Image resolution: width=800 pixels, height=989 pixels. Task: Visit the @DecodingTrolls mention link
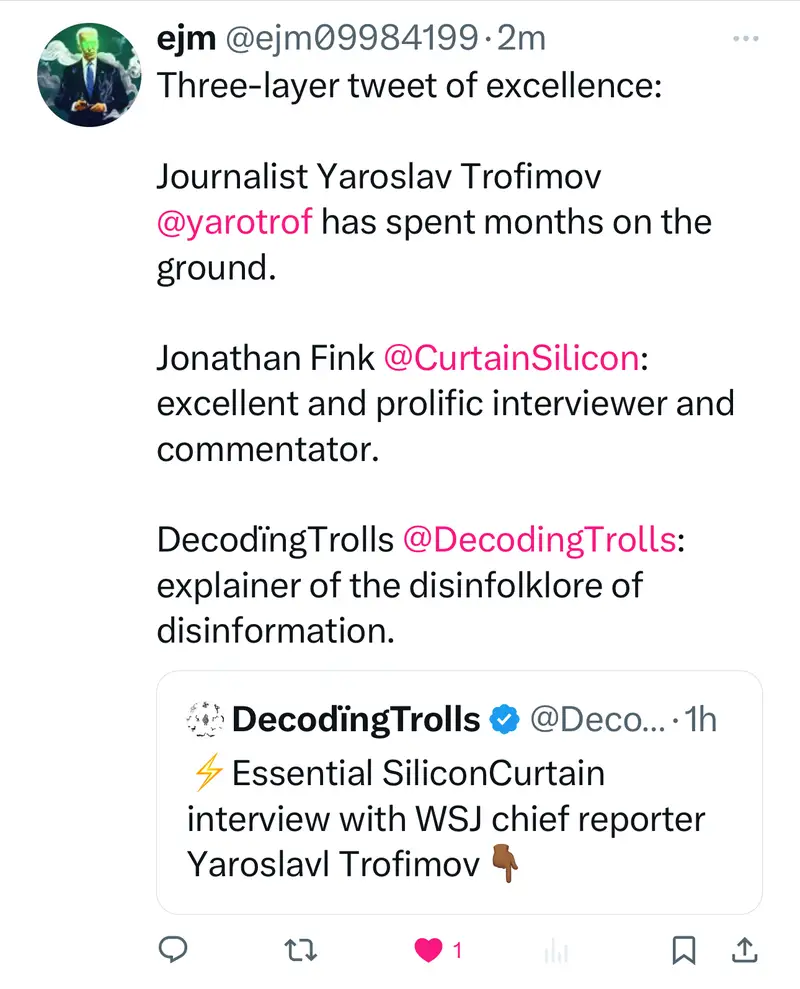tap(539, 540)
